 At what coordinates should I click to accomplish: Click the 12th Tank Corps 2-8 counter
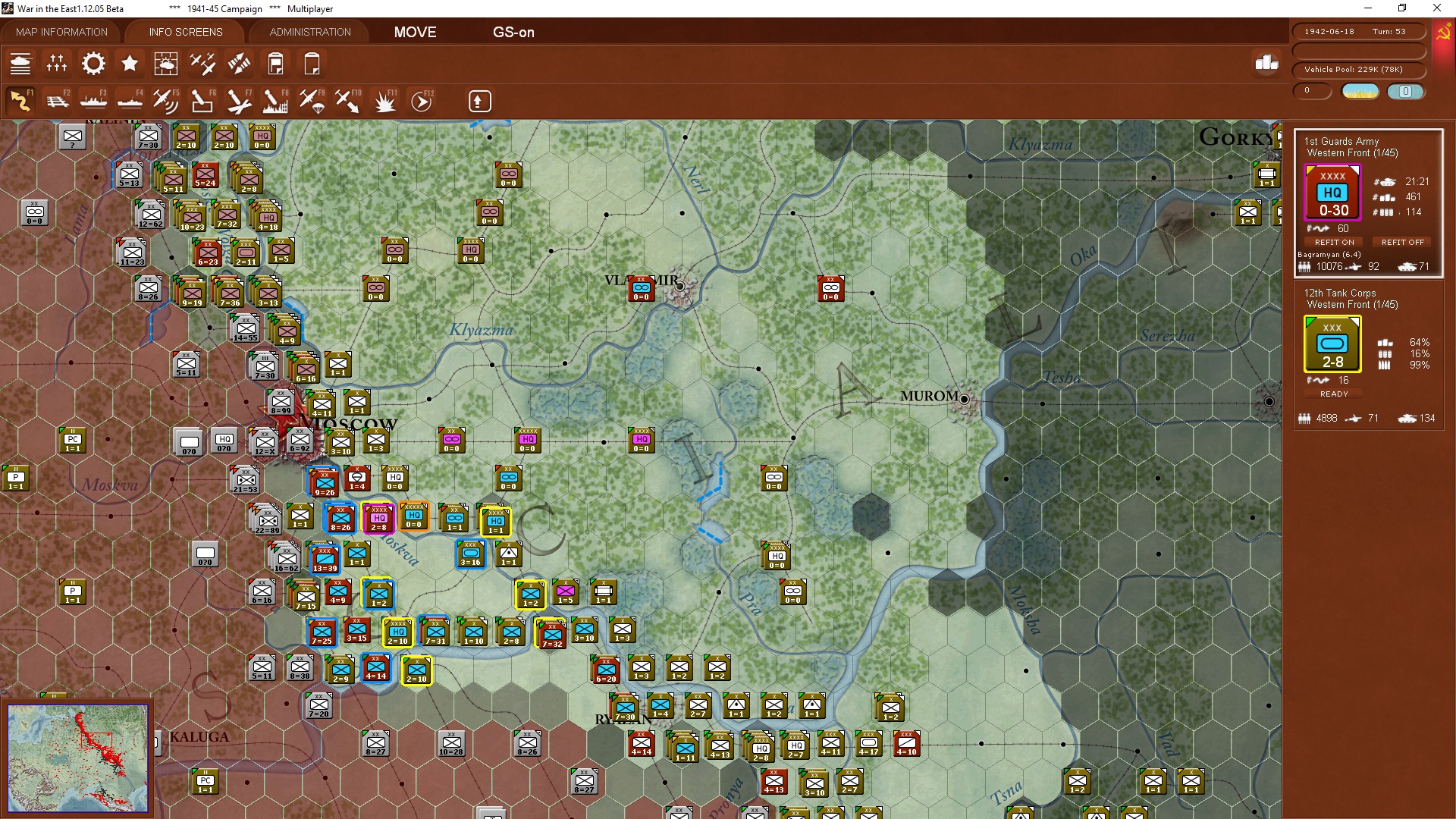coord(1332,344)
